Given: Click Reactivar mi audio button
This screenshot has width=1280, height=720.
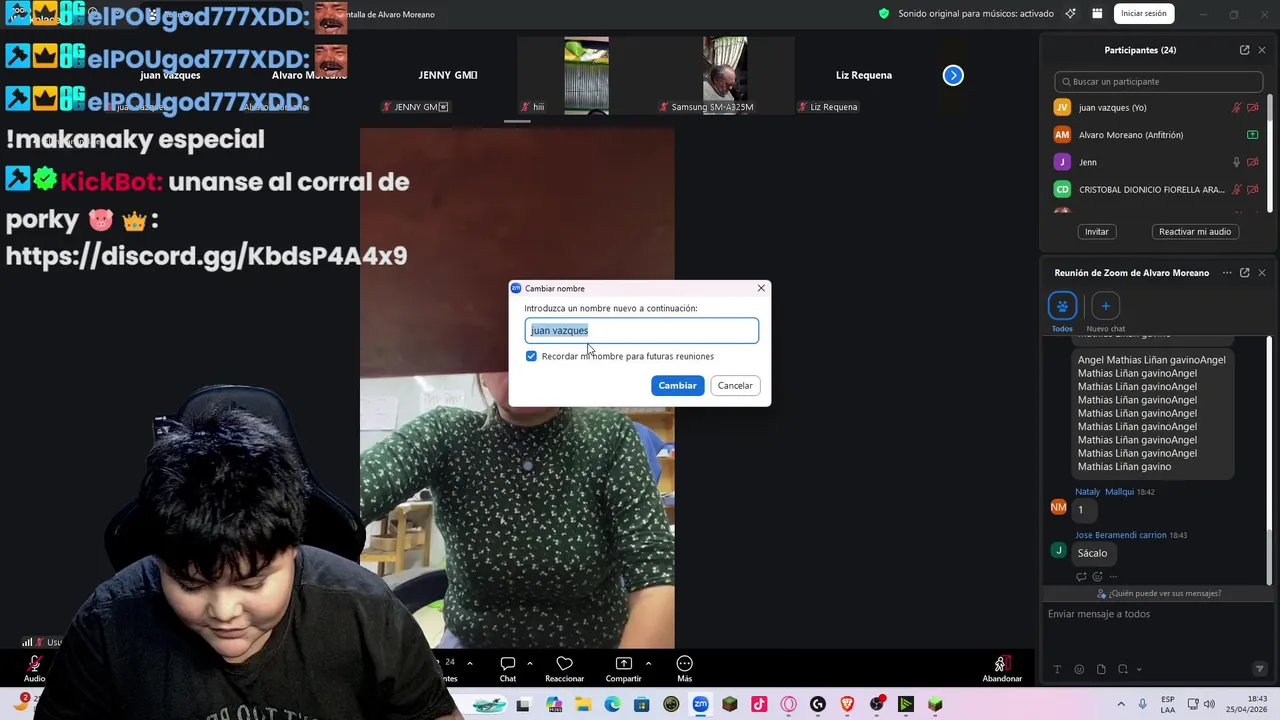Looking at the screenshot, I should (1194, 231).
